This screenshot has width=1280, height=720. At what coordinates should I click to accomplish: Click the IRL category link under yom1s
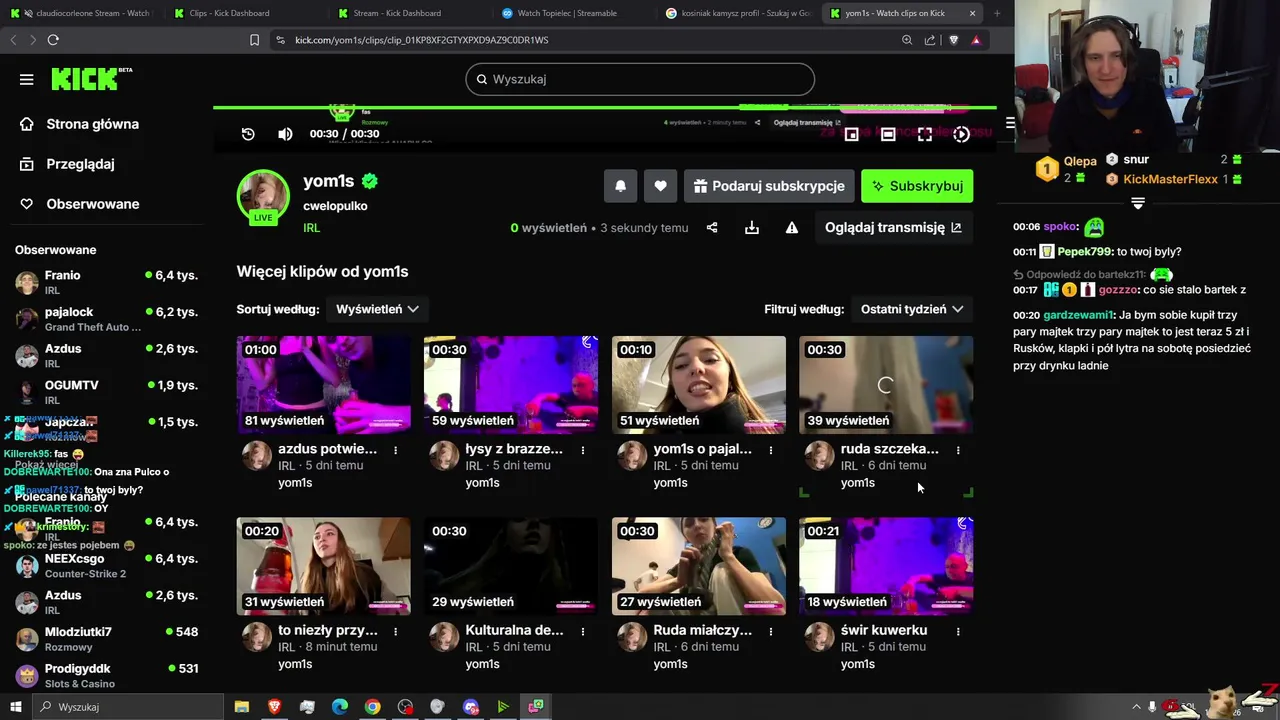tap(312, 228)
